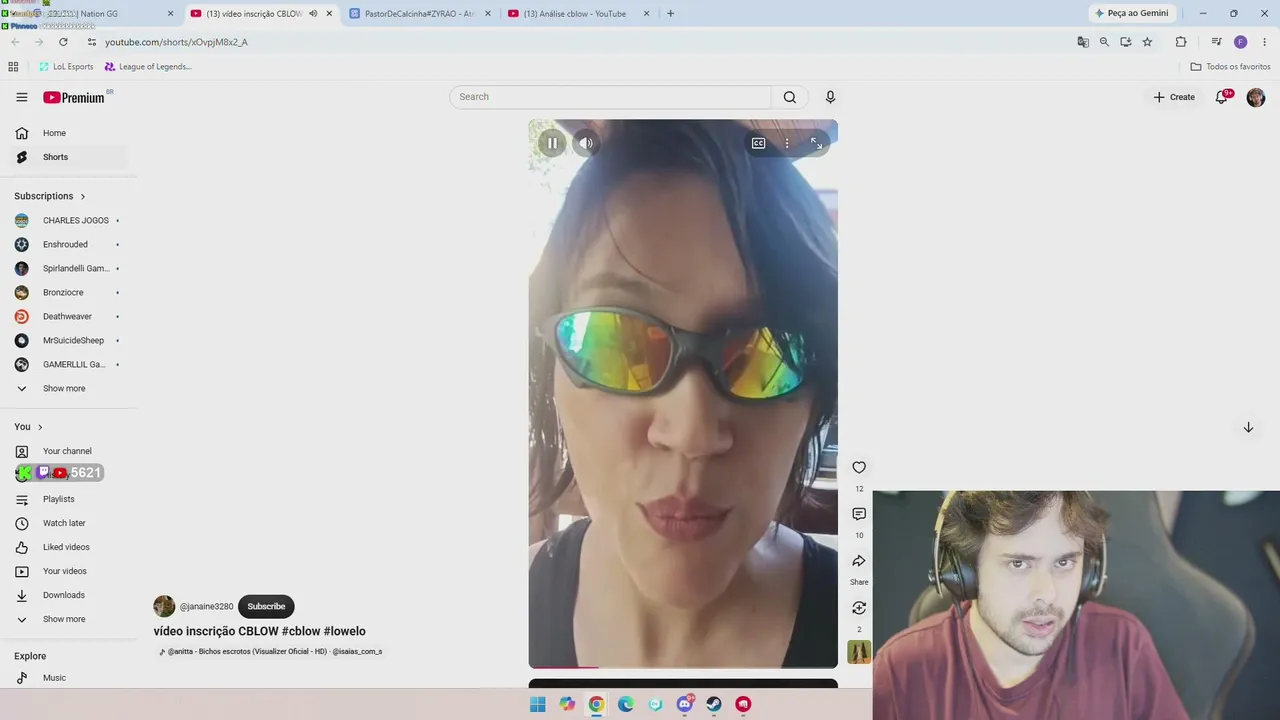Open the Bronziocre subscription channel
Image resolution: width=1280 pixels, height=720 pixels.
70,292
